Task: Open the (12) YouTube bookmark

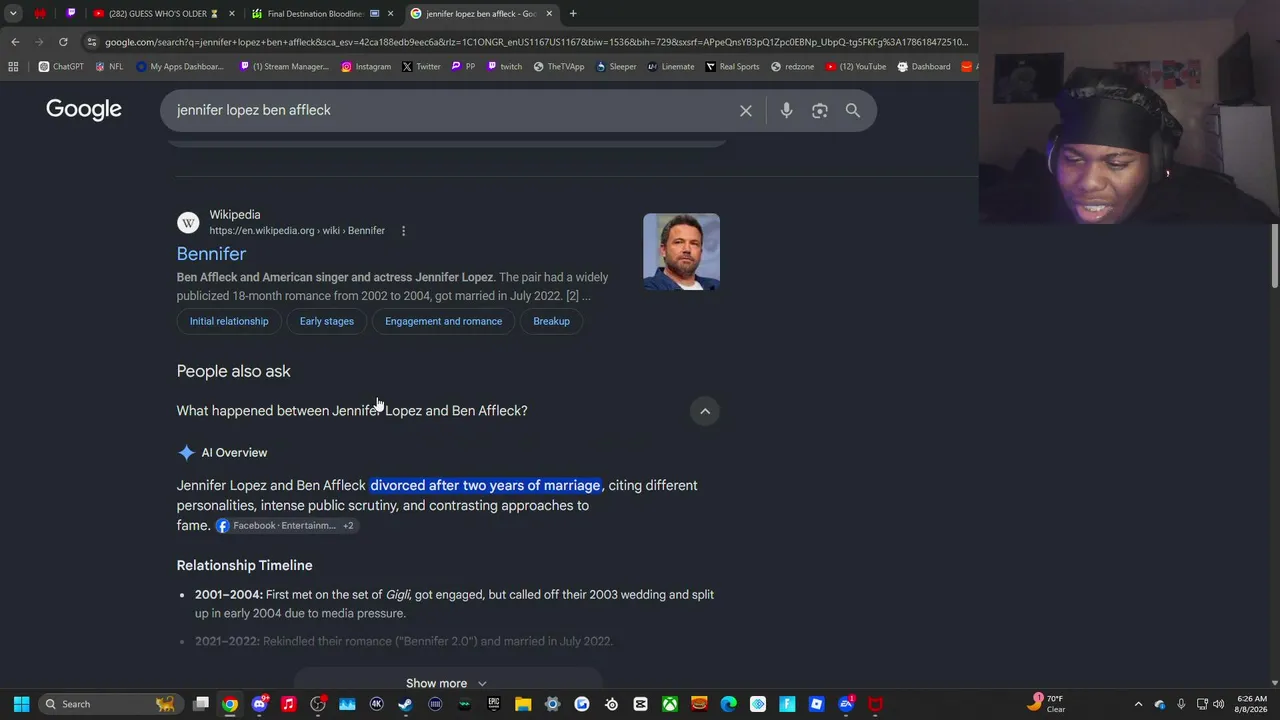Action: pos(856,67)
